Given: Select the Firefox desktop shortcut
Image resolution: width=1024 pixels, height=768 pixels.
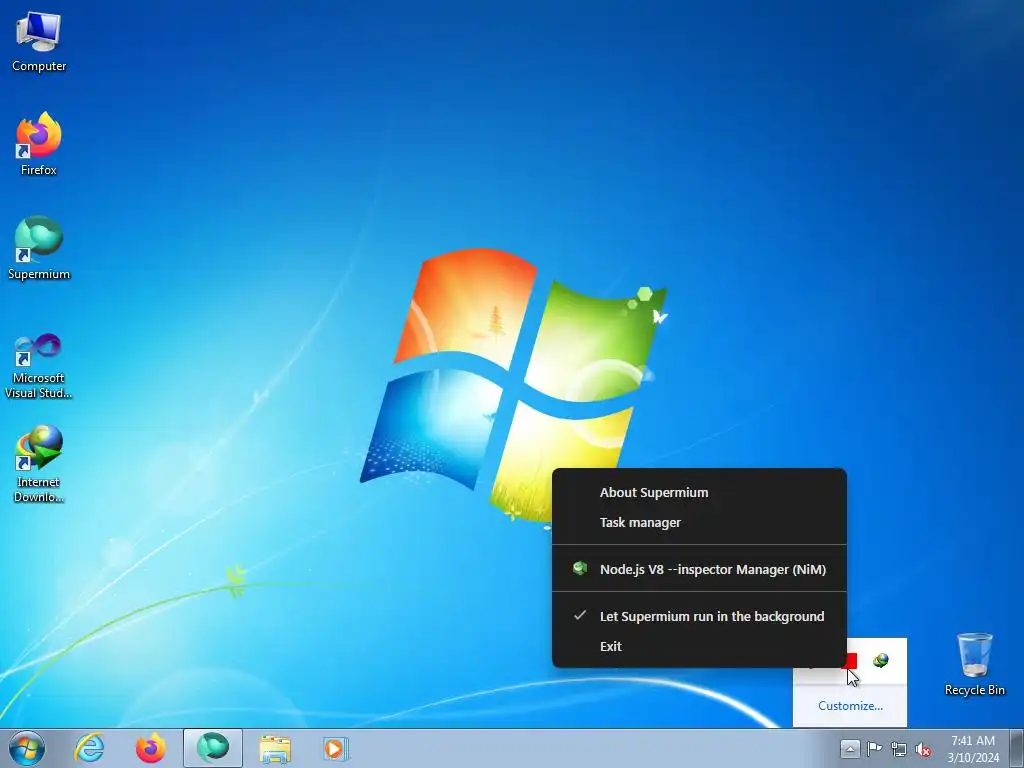Looking at the screenshot, I should pyautogui.click(x=39, y=144).
